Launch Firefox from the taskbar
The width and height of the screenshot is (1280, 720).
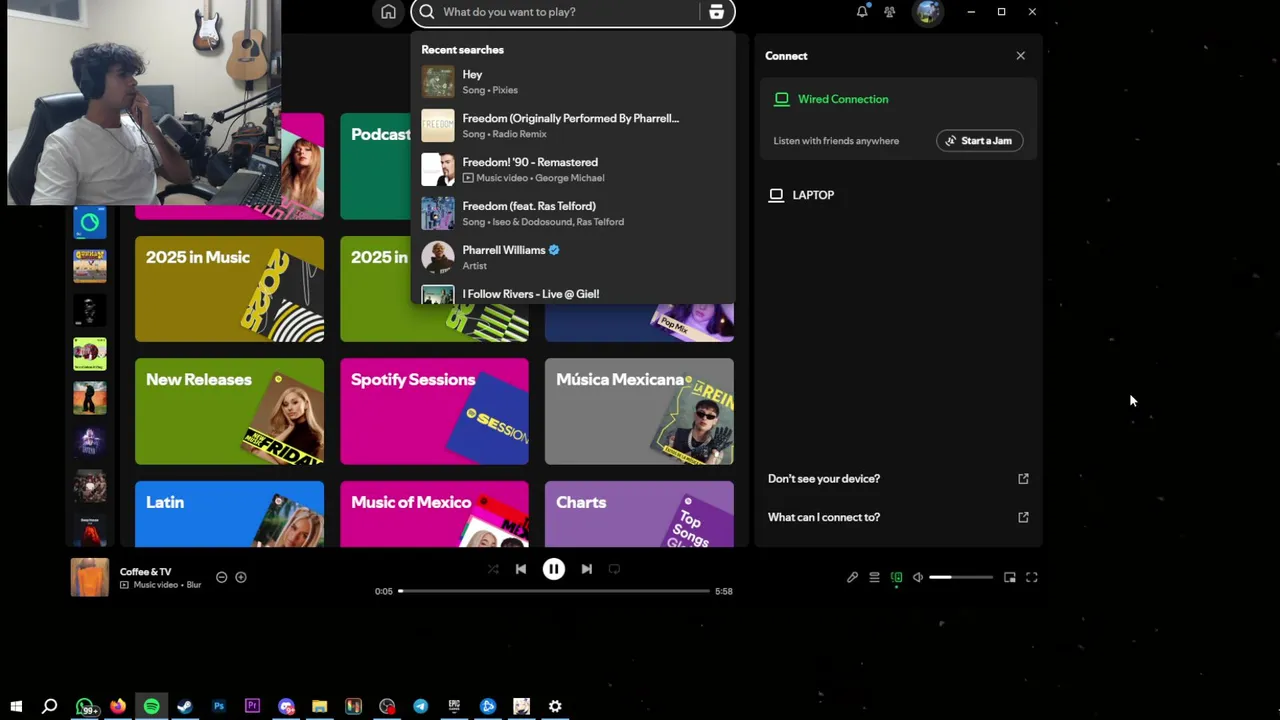point(118,706)
